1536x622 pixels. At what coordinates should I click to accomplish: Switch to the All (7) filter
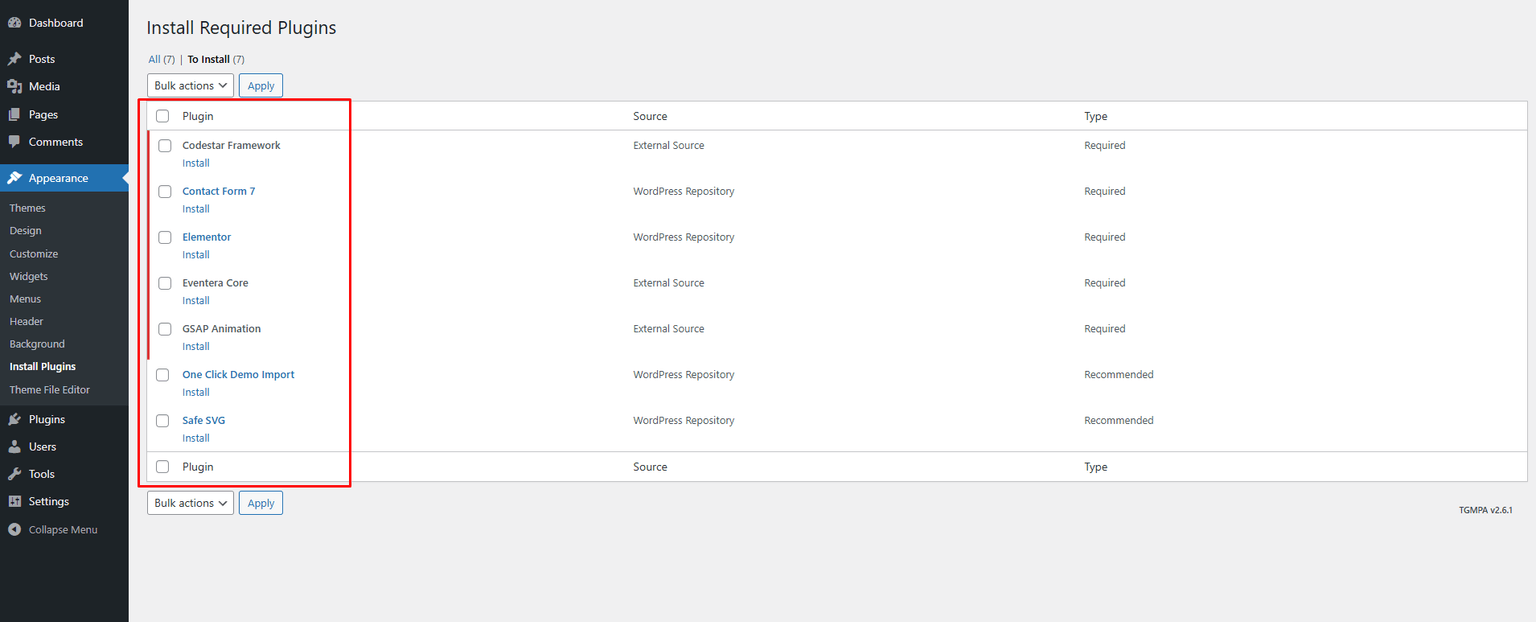pos(161,59)
